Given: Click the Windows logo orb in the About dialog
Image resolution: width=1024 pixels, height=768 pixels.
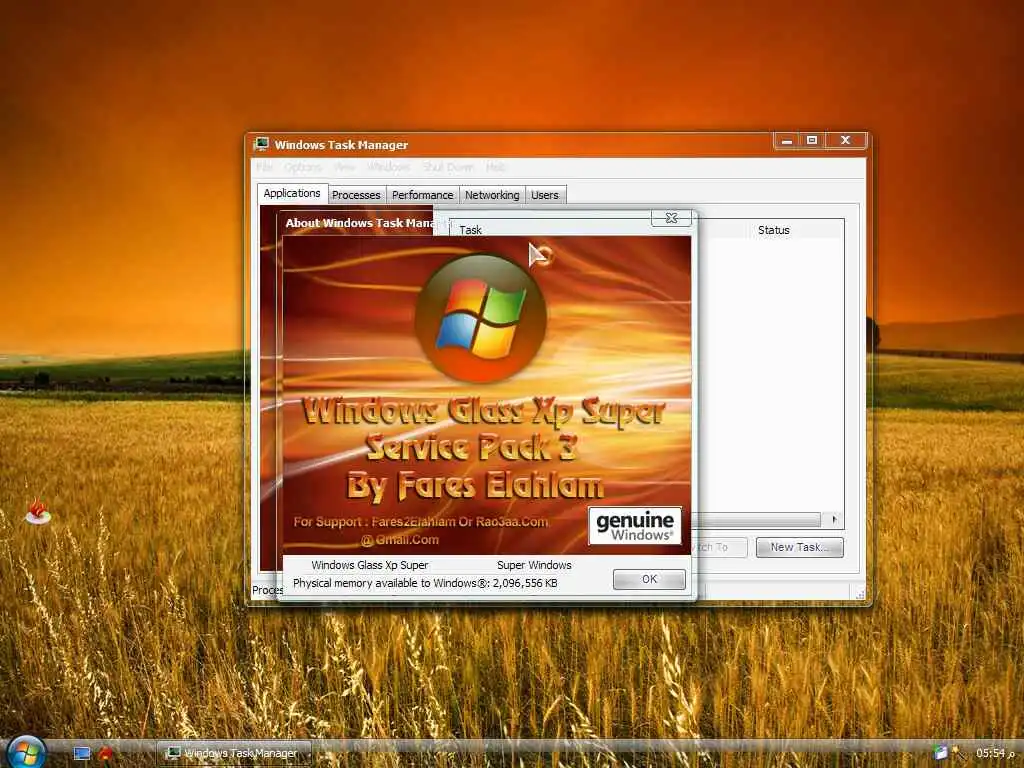Looking at the screenshot, I should (x=481, y=318).
